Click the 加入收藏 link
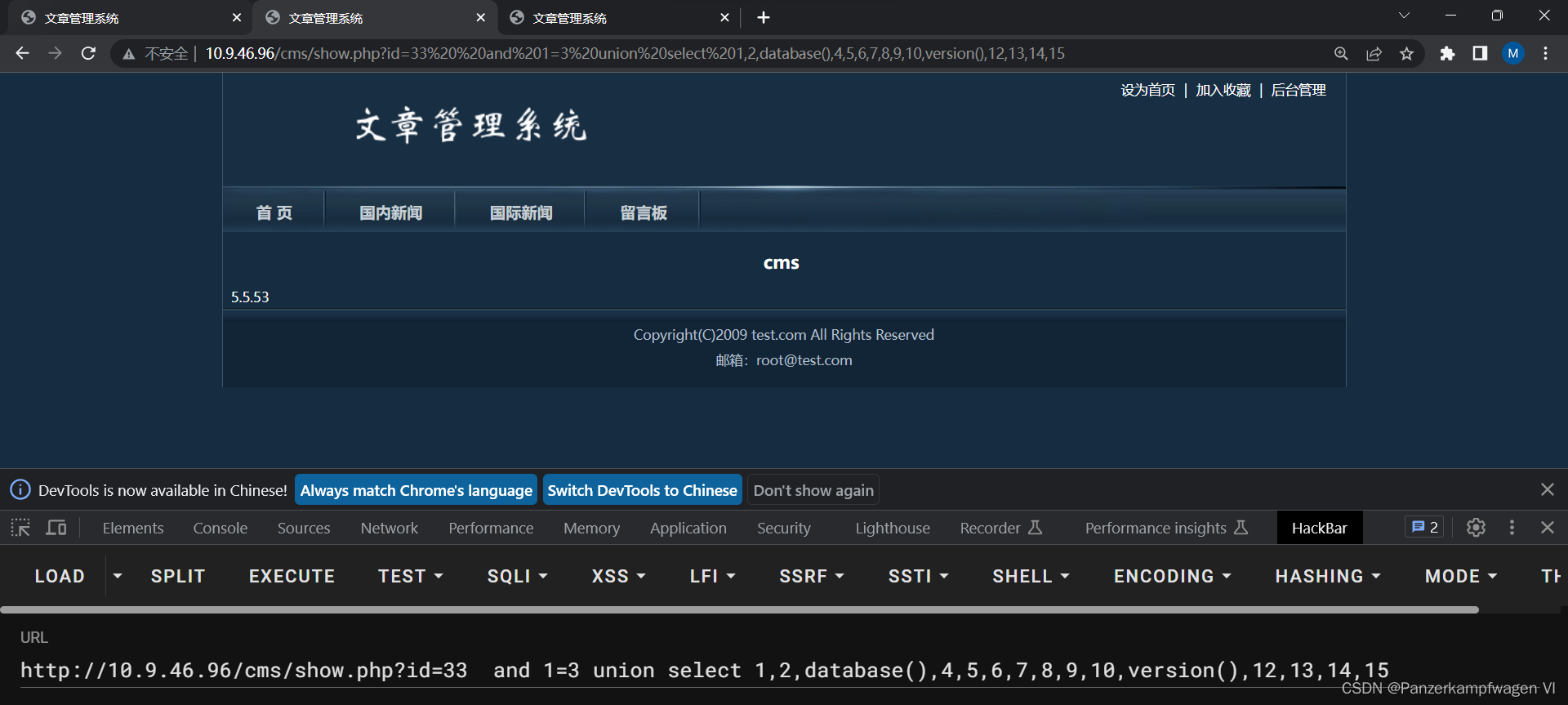 (x=1223, y=90)
